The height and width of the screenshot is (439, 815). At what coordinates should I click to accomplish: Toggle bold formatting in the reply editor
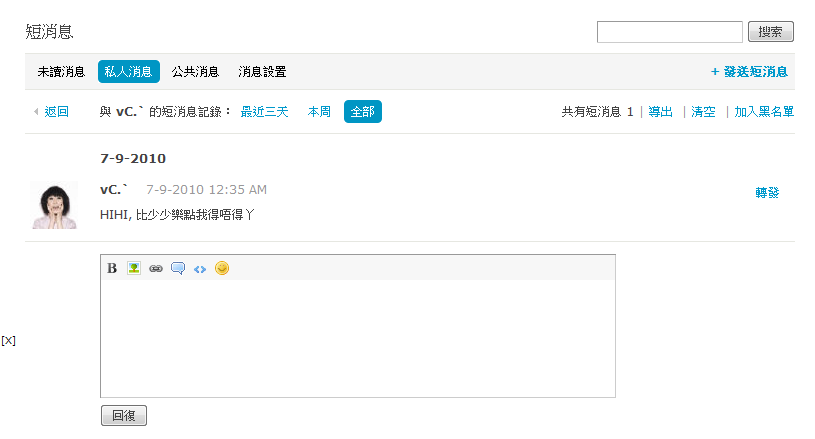(x=112, y=268)
